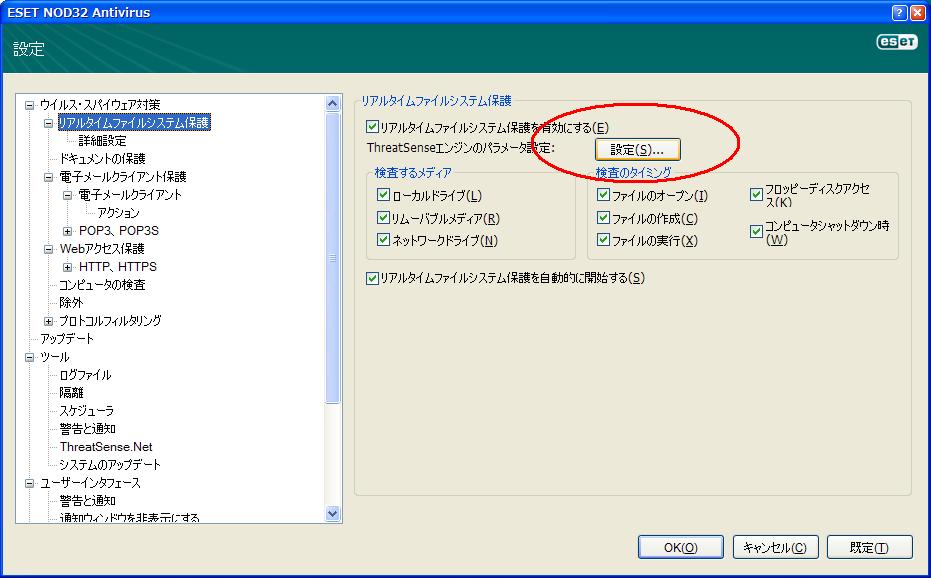Viewport: 931px width, 578px height.
Task: Select ログファイル tree item
Action: point(85,375)
